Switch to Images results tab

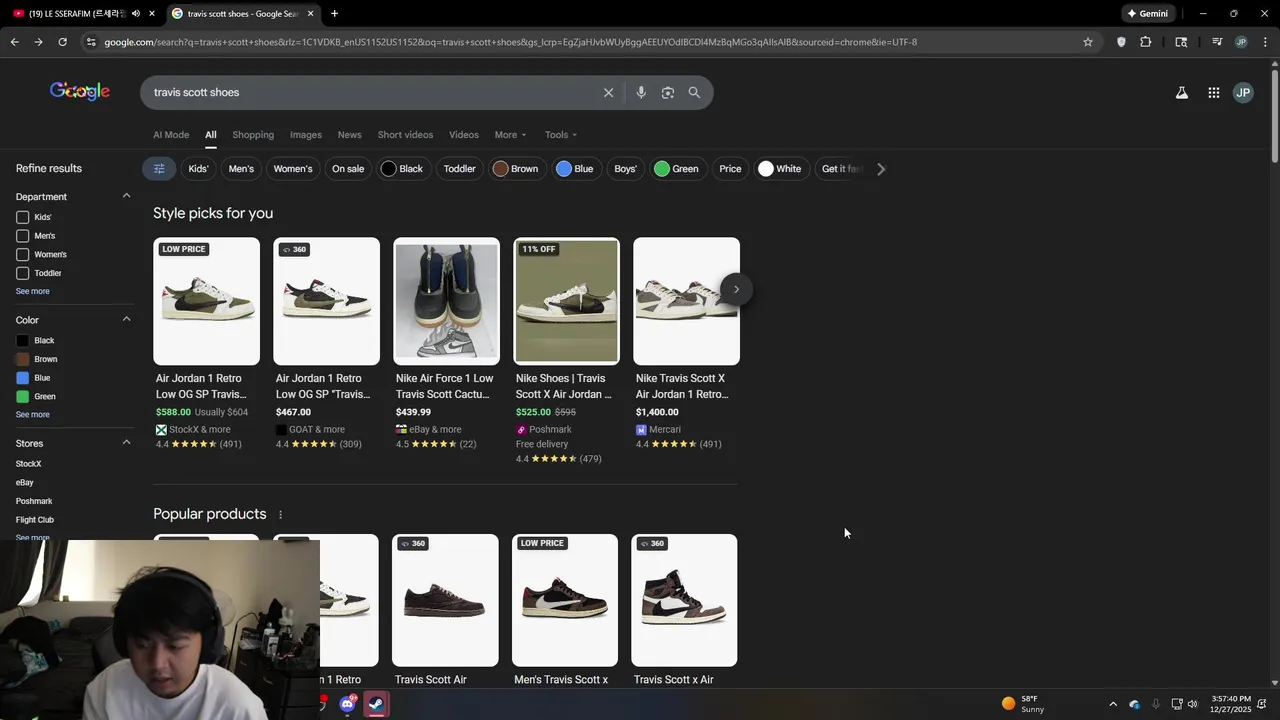point(306,135)
